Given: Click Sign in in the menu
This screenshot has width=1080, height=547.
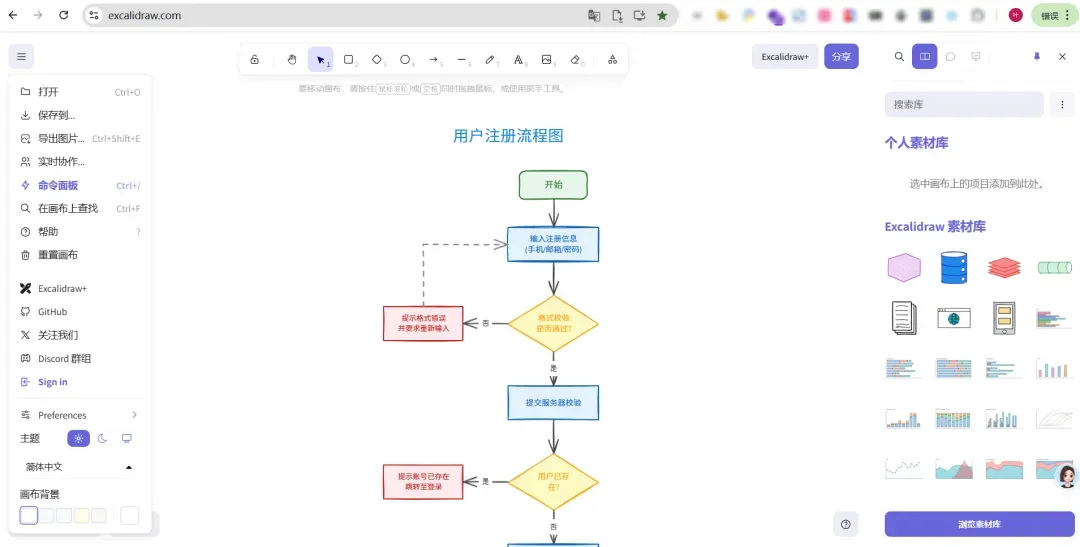Looking at the screenshot, I should (x=80, y=382).
